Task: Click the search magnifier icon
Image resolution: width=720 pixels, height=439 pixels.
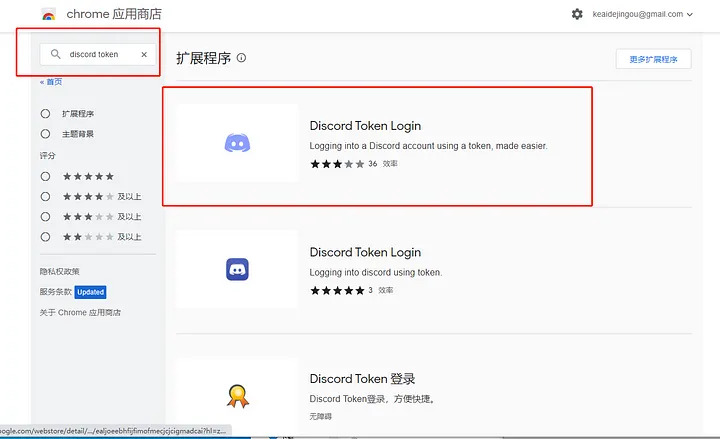Action: (56, 54)
